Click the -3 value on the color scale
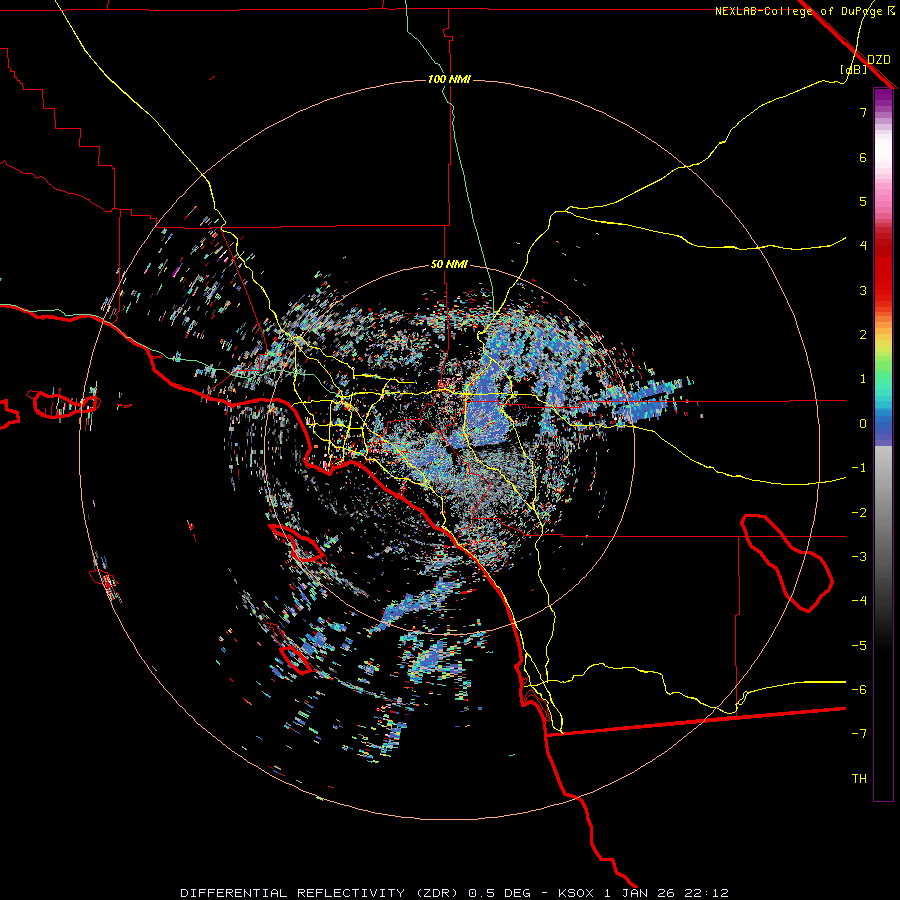Viewport: 900px width, 900px height. (x=859, y=557)
